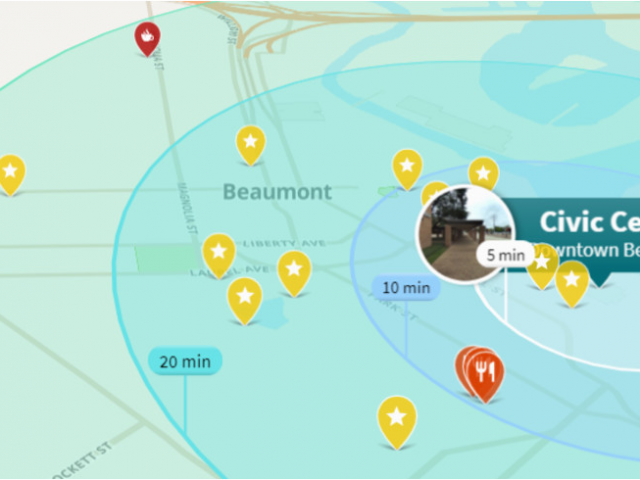Click the 20 min radius label

[x=185, y=362]
